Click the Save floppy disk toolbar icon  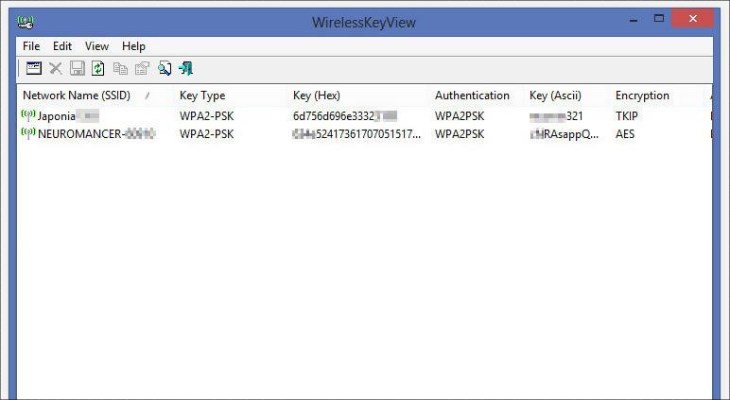tap(77, 69)
